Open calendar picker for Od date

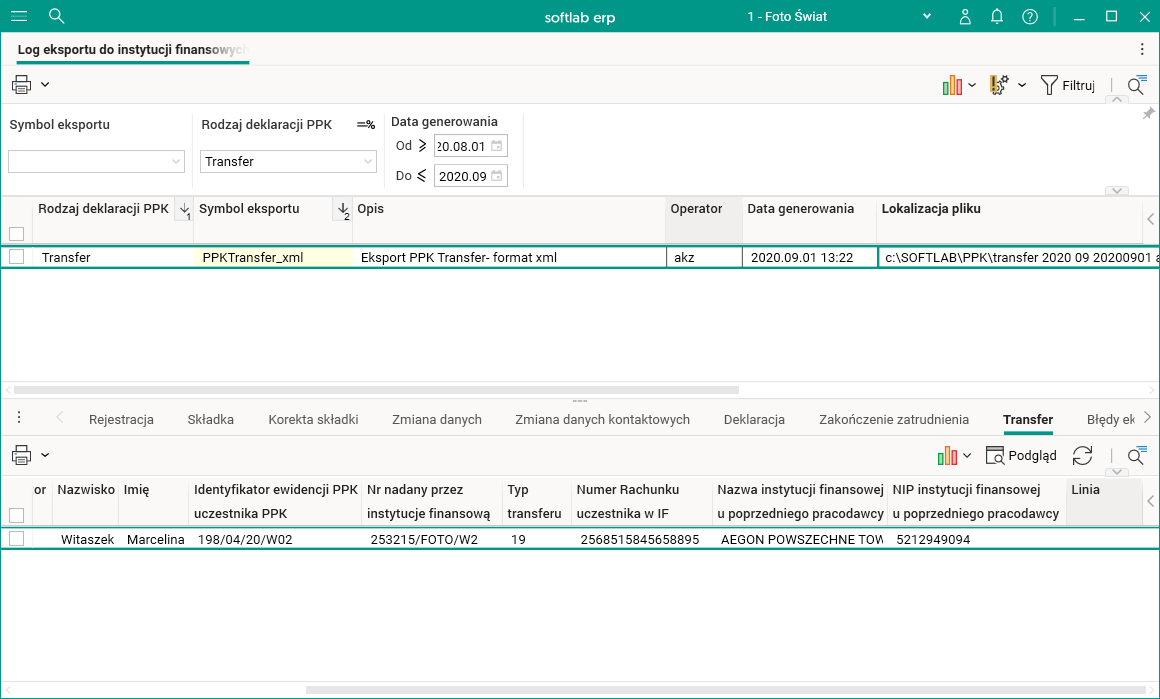(497, 146)
